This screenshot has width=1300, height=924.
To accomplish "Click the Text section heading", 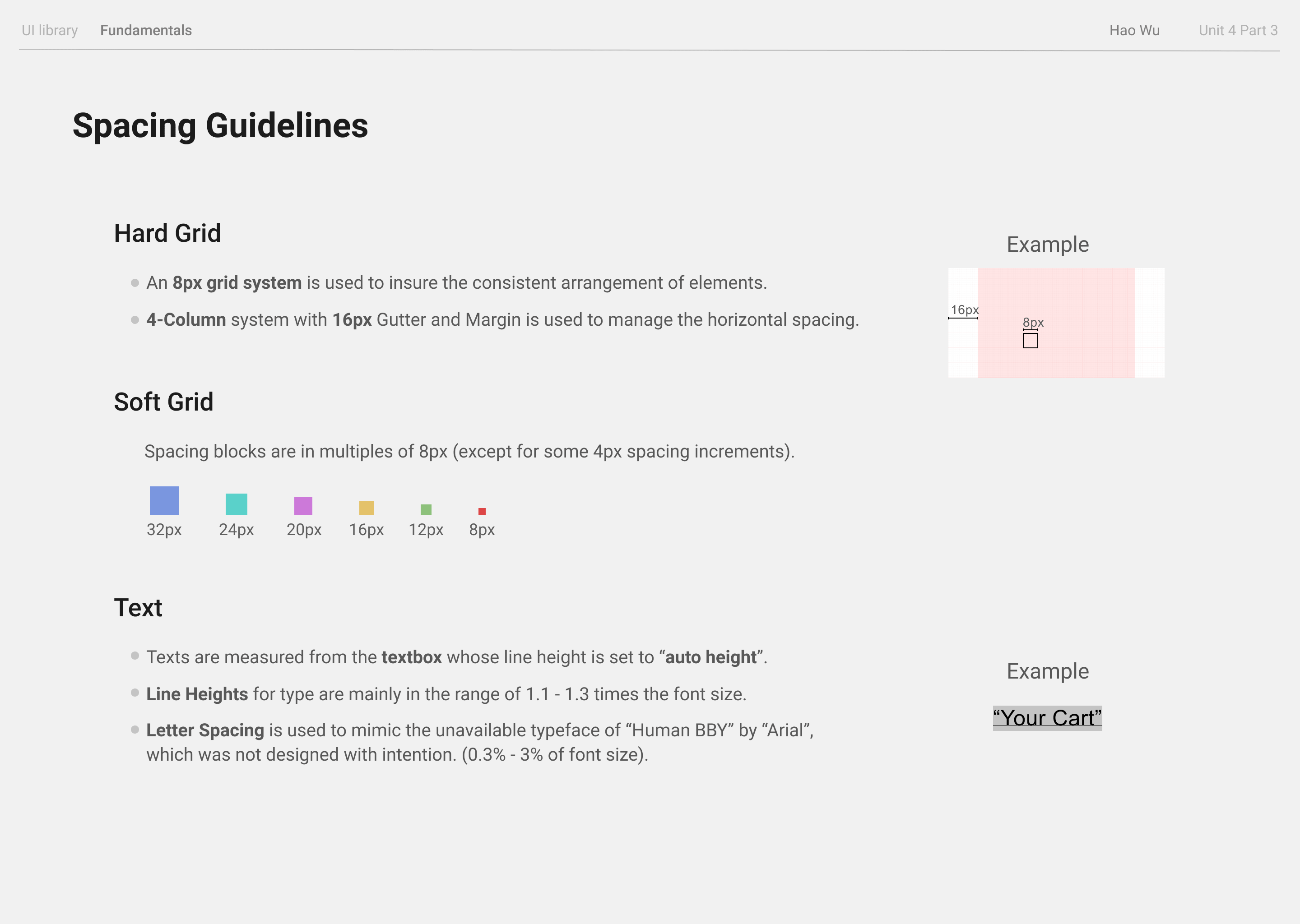I will pos(138,608).
